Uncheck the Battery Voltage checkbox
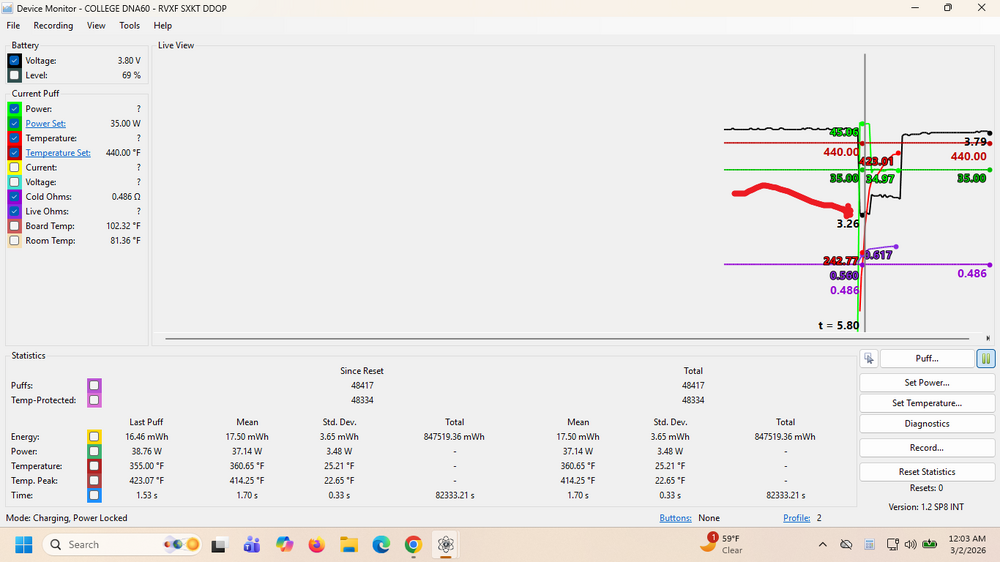The width and height of the screenshot is (1000, 562). click(14, 61)
